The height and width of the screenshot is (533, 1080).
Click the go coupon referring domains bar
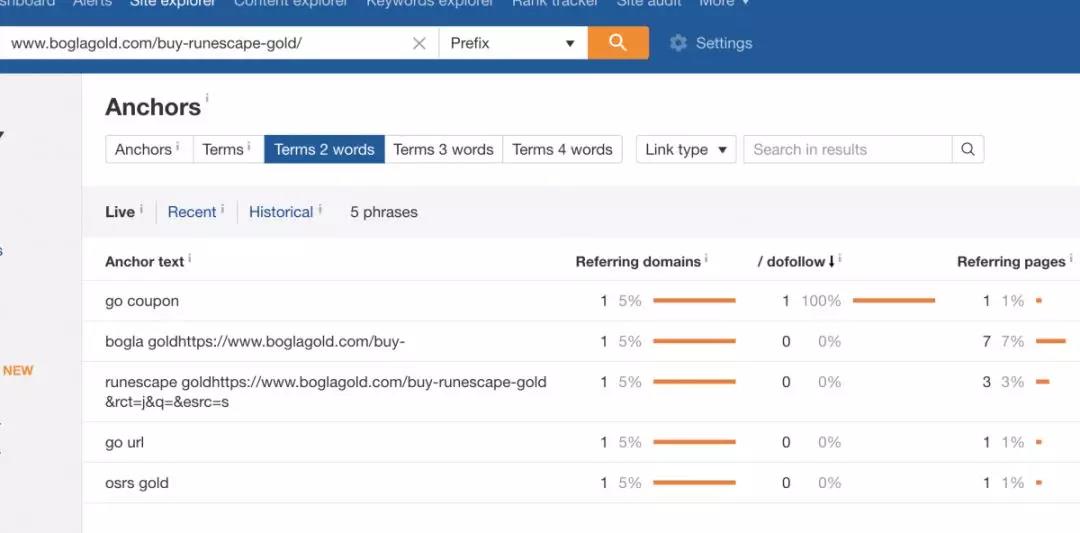pos(694,301)
